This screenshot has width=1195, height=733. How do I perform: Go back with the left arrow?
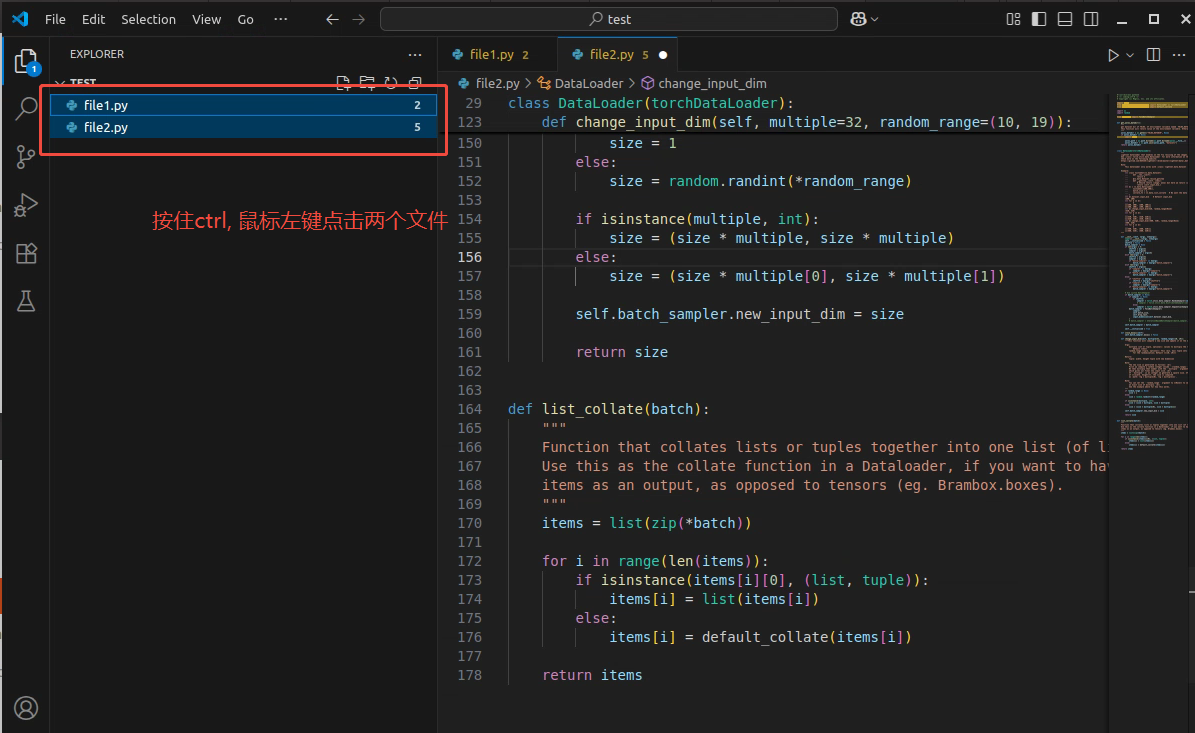tap(332, 19)
